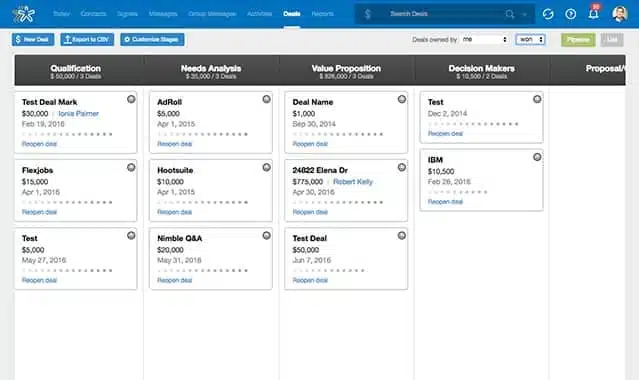Switch to Pipeline view
Viewport: 639px width, 380px height.
click(578, 40)
